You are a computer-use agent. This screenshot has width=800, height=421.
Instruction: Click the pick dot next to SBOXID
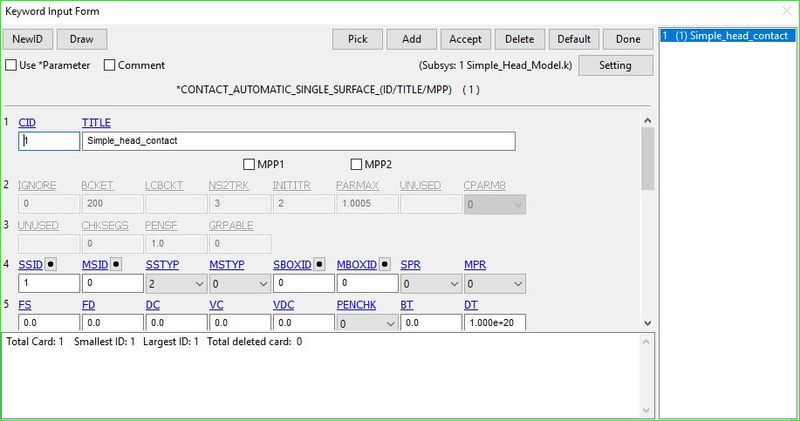[320, 264]
